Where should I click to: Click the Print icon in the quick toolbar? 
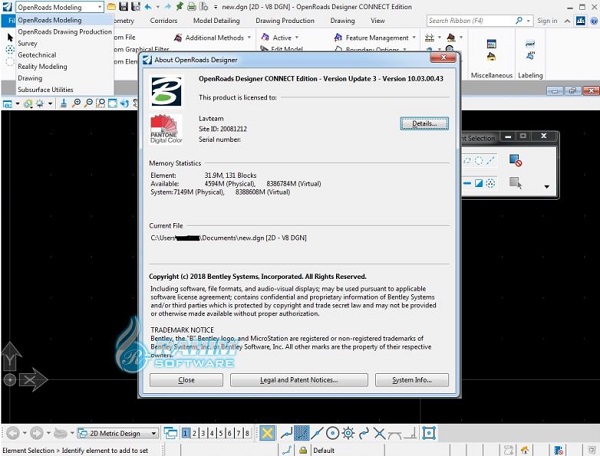(191, 7)
